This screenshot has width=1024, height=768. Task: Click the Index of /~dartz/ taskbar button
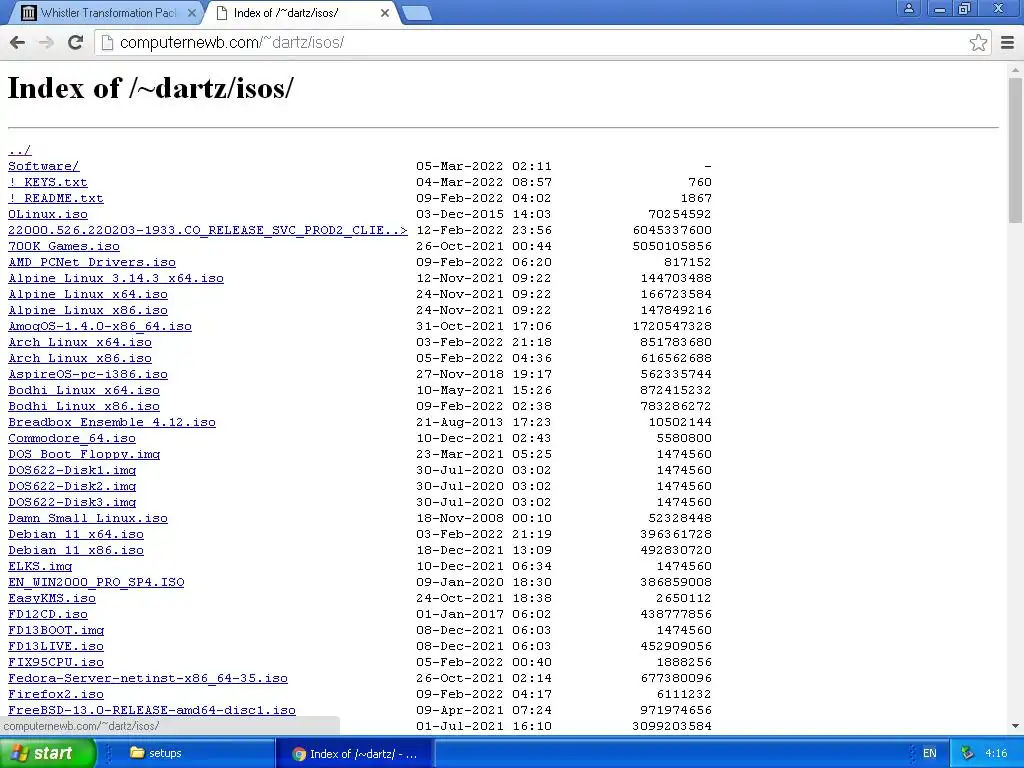[x=355, y=754]
